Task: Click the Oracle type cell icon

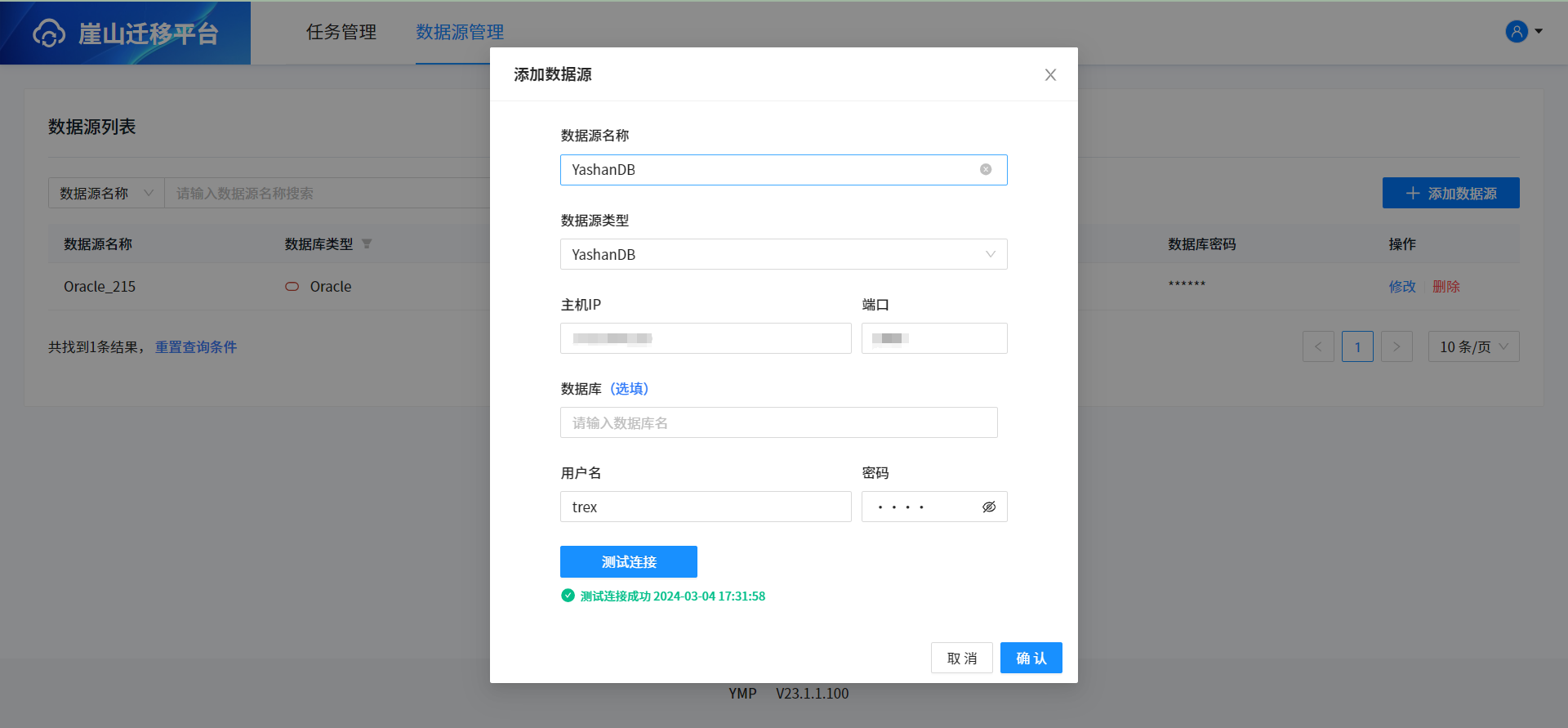Action: (292, 286)
